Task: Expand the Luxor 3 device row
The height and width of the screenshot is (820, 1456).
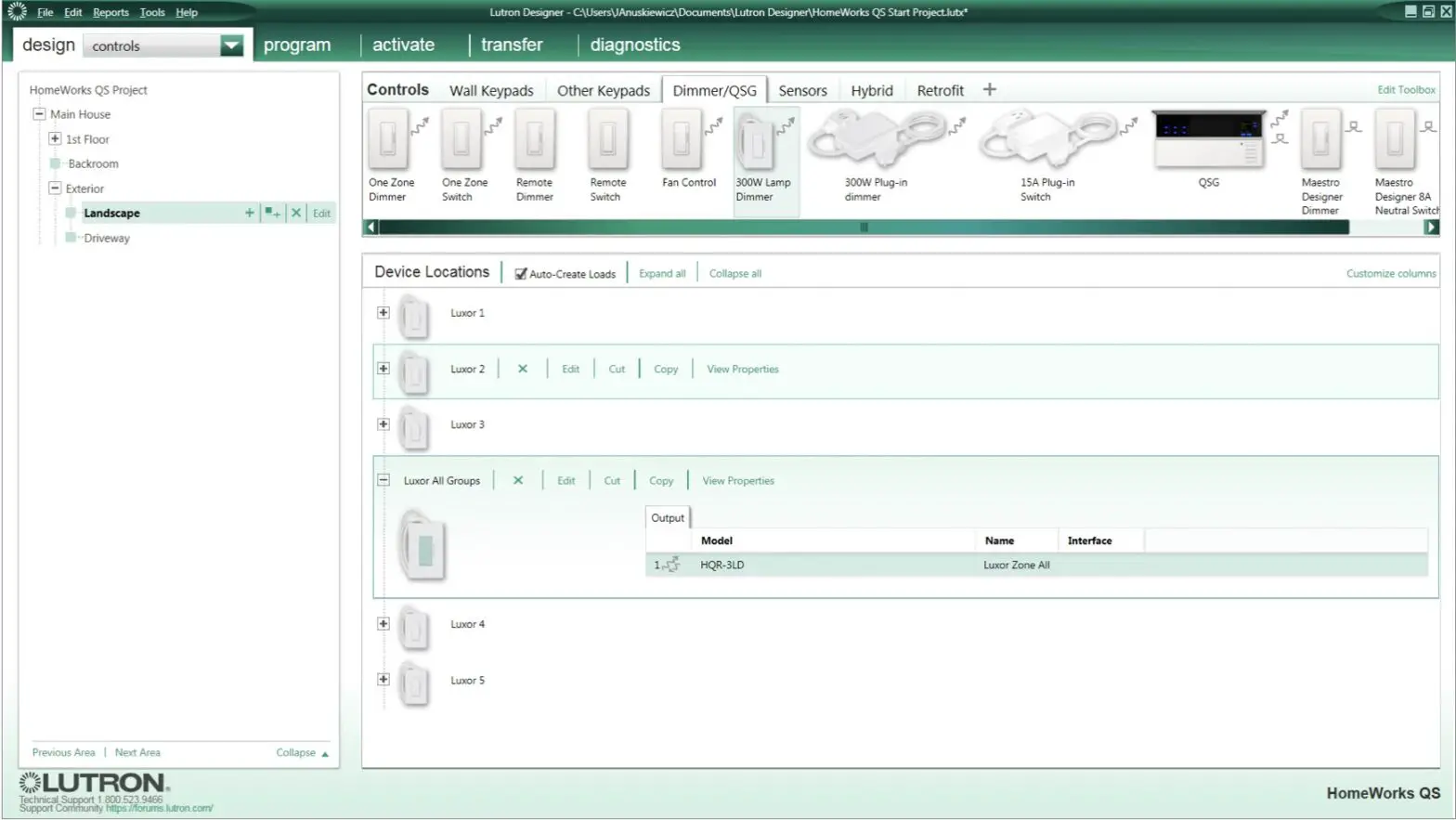Action: tap(383, 424)
